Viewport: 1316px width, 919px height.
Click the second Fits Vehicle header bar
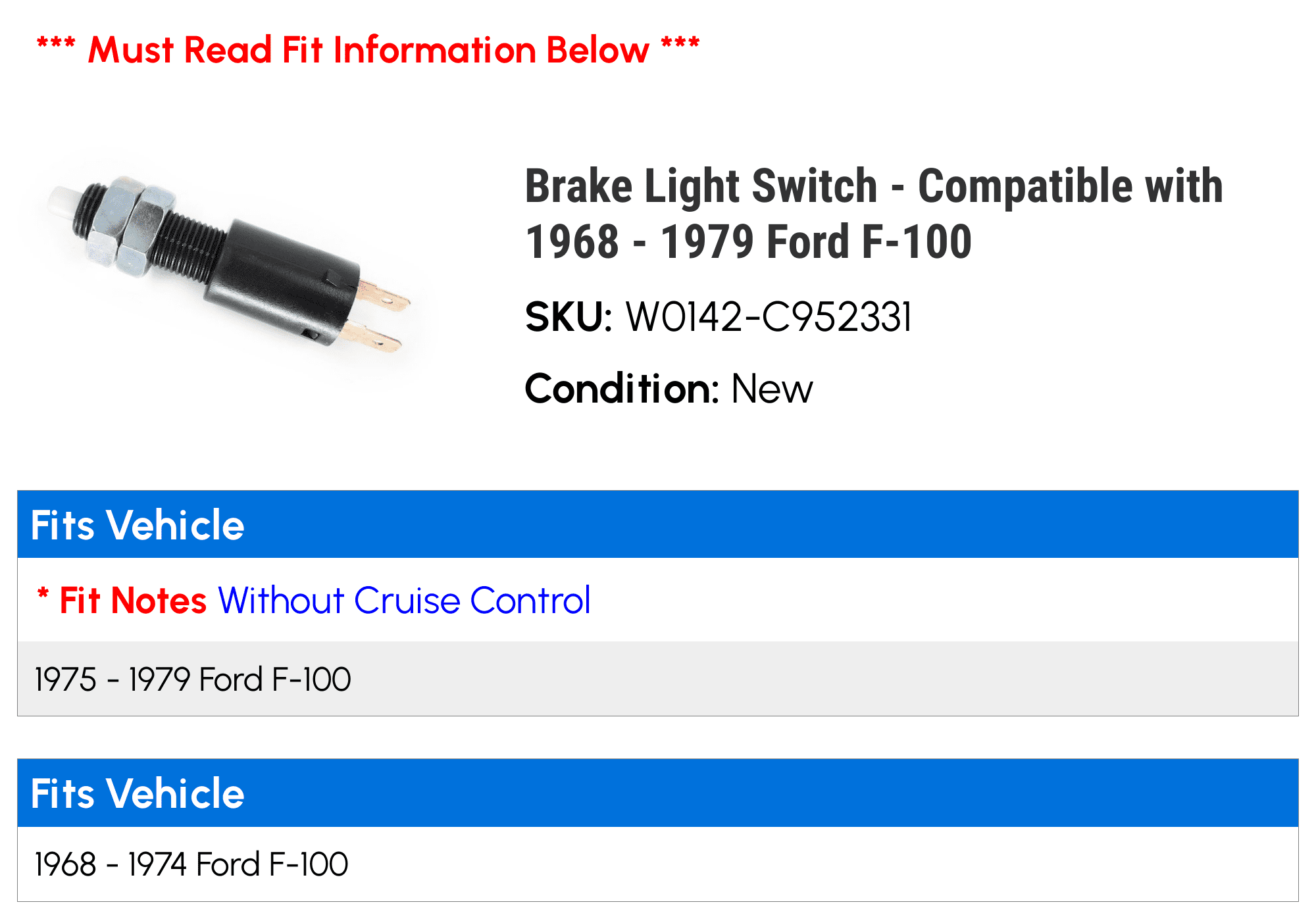[x=658, y=793]
